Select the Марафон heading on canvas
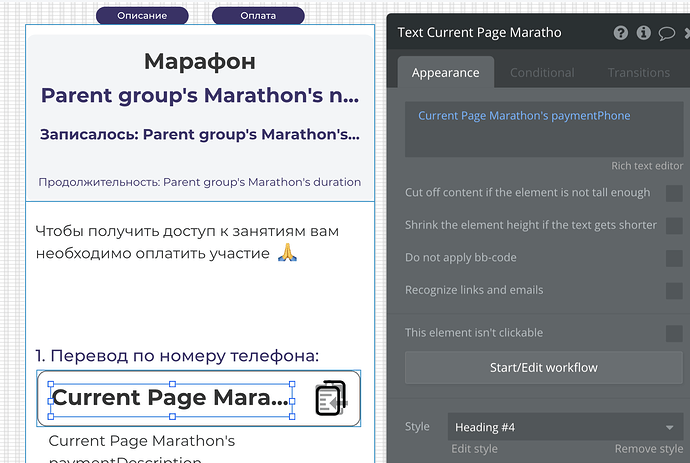Image resolution: width=690 pixels, height=463 pixels. [x=200, y=61]
